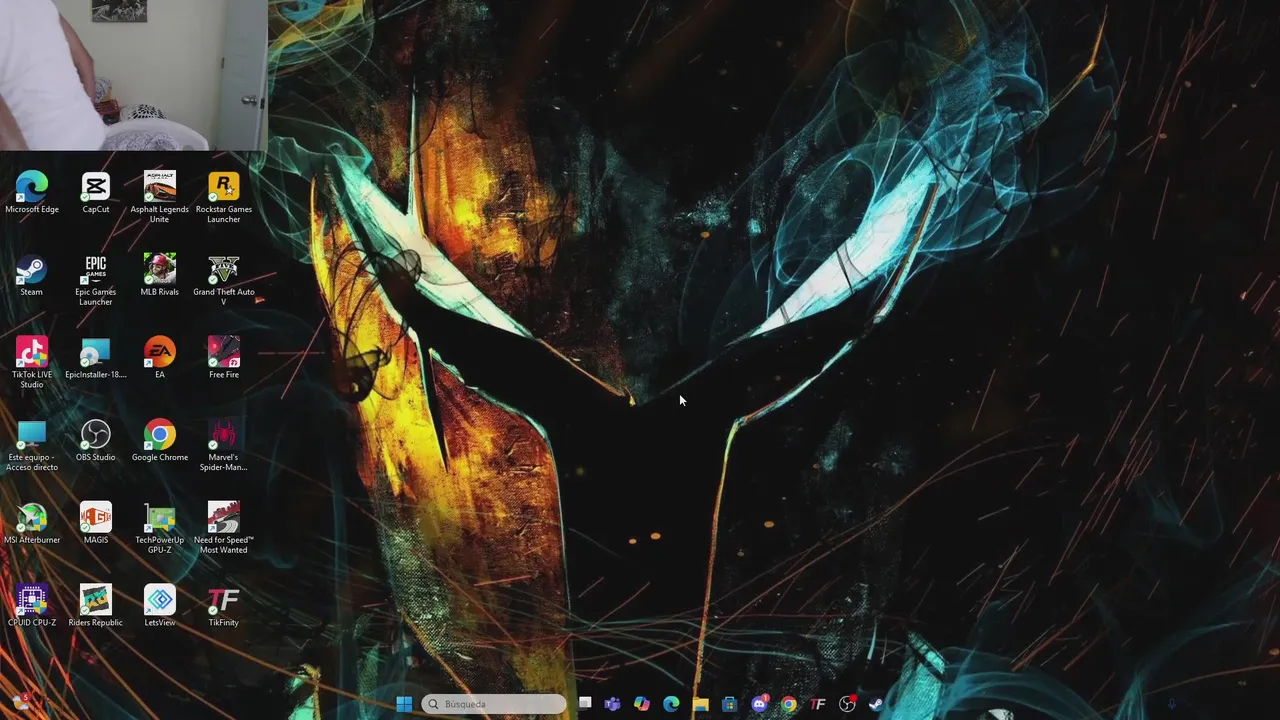Select the Steam desktop shortcut

(x=32, y=275)
